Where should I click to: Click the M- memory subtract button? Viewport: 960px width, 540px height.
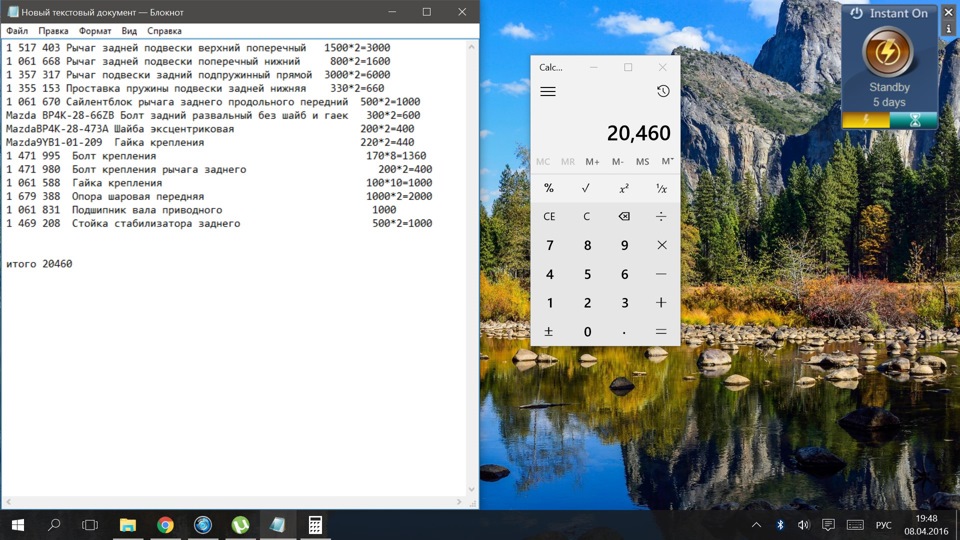pyautogui.click(x=617, y=162)
